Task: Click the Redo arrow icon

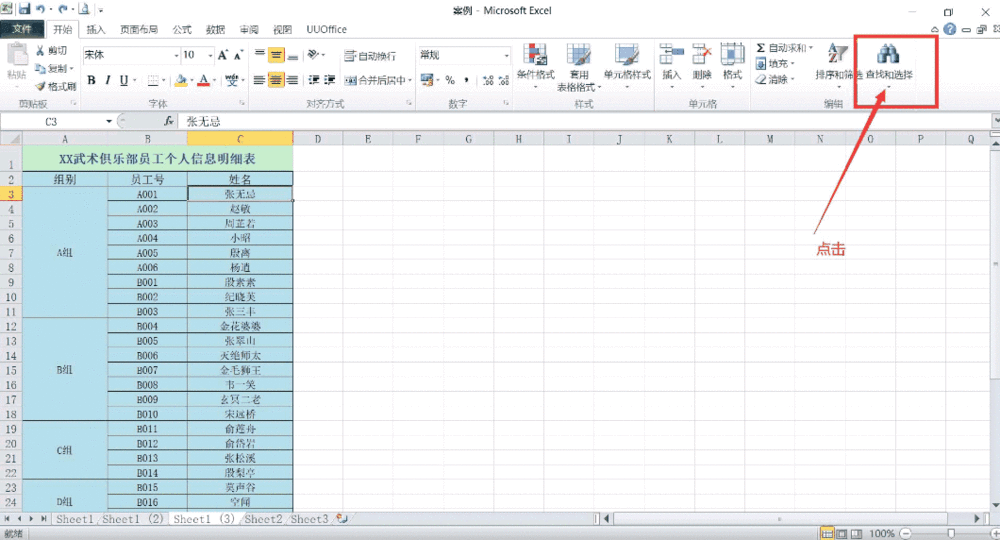Action: coord(62,9)
